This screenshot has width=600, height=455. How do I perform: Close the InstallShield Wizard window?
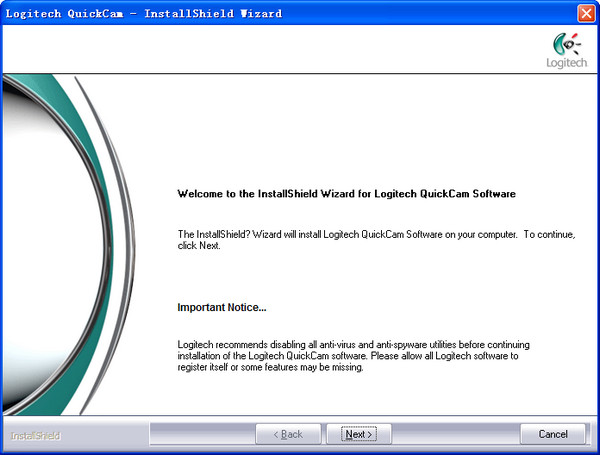[x=586, y=13]
